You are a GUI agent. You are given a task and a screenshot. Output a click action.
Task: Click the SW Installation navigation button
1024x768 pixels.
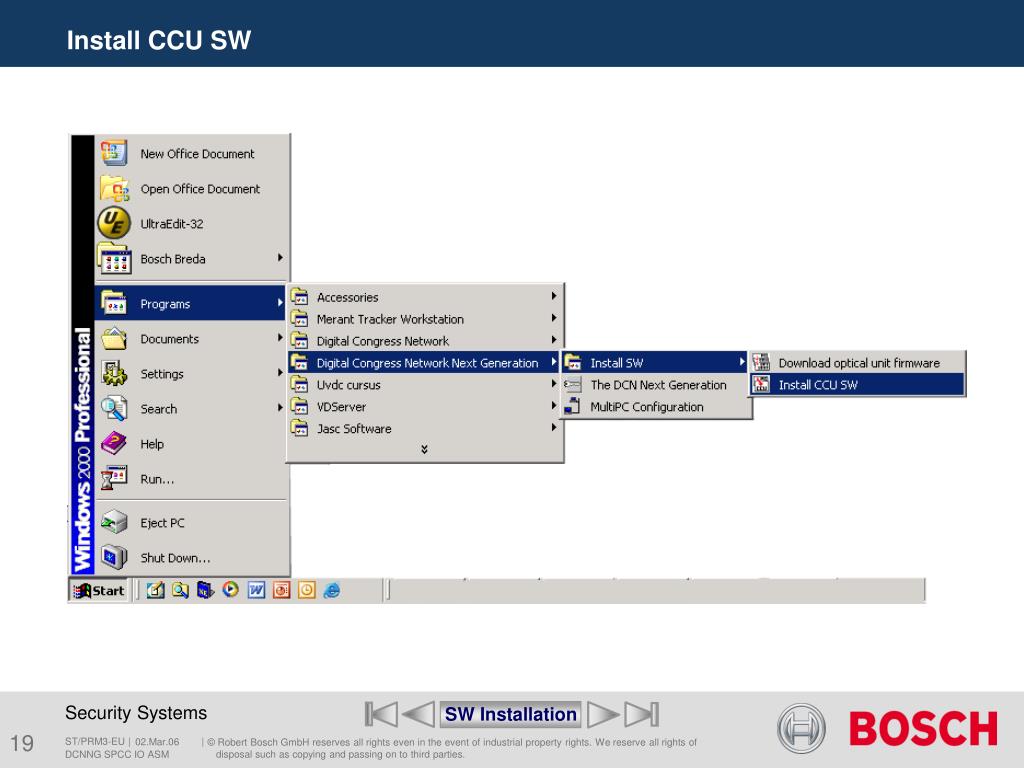511,714
